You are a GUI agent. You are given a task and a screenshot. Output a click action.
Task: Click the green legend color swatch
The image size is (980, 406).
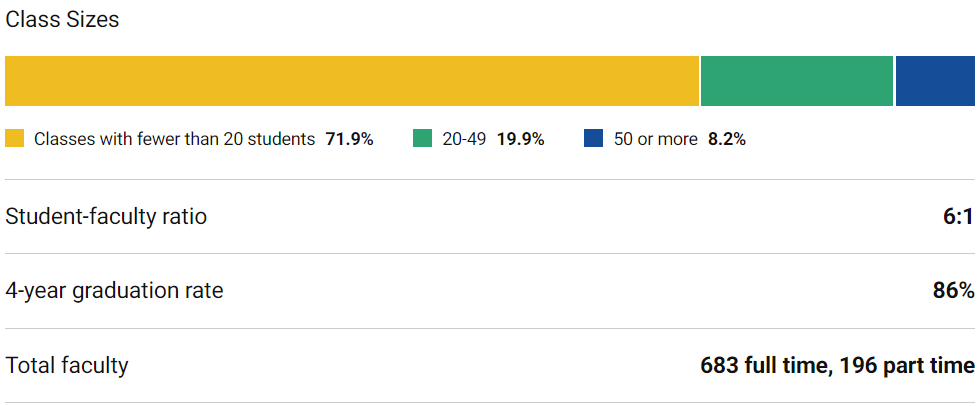(x=422, y=138)
